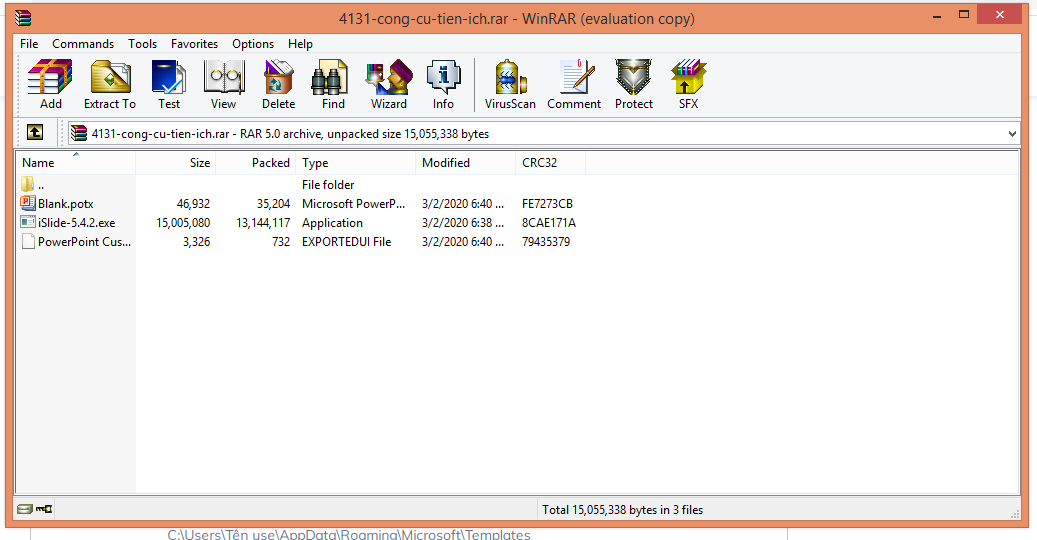Create an SFX archive
This screenshot has width=1037, height=540.
click(688, 85)
